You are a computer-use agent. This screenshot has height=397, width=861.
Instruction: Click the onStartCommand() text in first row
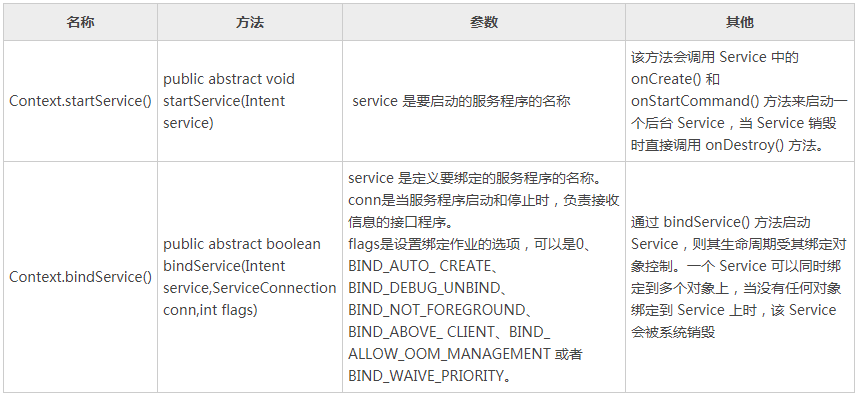[687, 101]
